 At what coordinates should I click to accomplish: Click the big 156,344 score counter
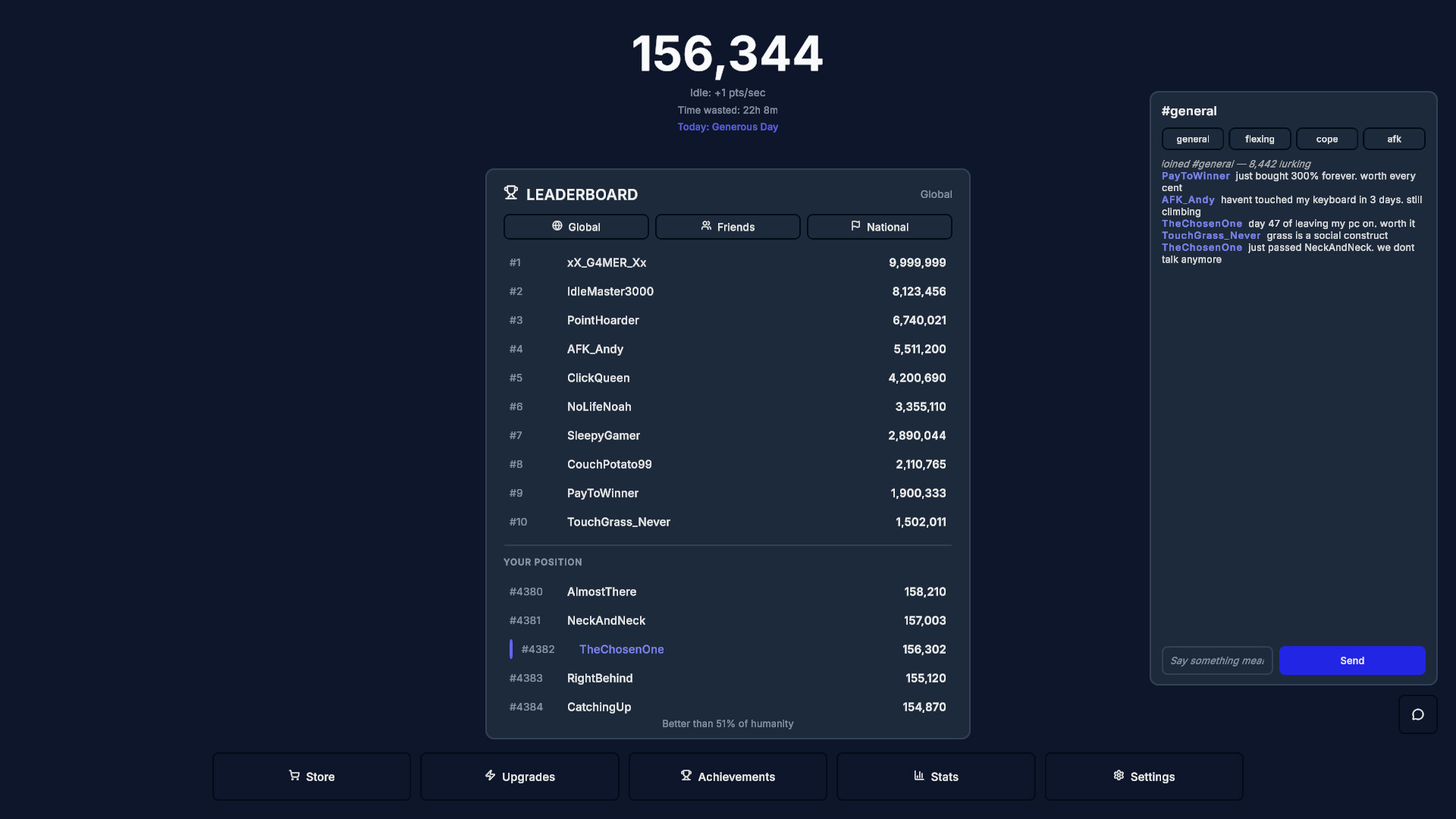[728, 54]
